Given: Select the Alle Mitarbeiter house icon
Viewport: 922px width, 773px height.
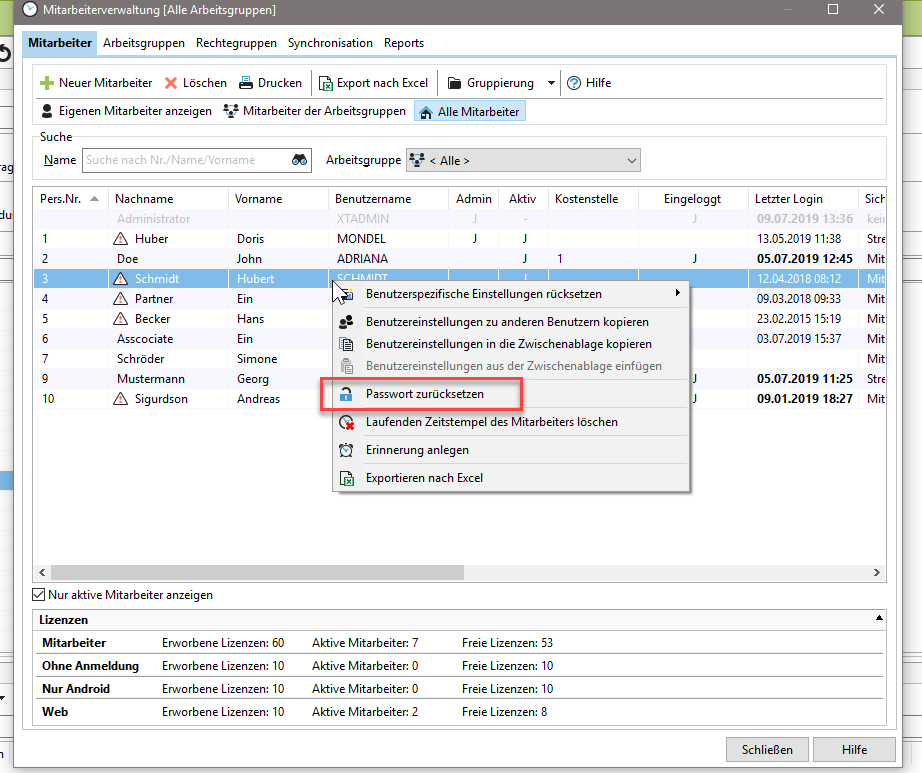Looking at the screenshot, I should pos(425,112).
